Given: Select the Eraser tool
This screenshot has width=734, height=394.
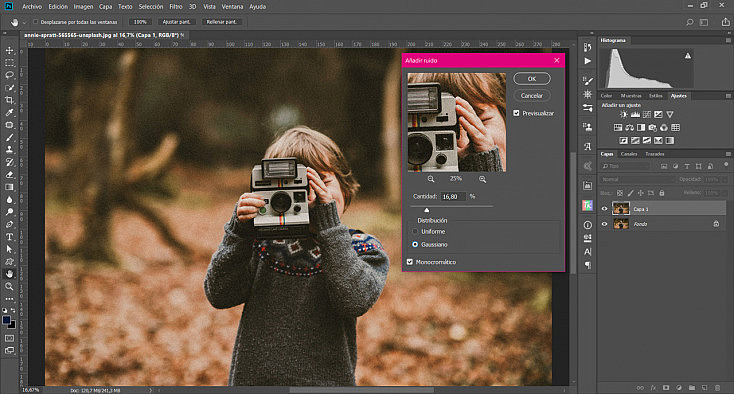Looking at the screenshot, I should (x=9, y=175).
